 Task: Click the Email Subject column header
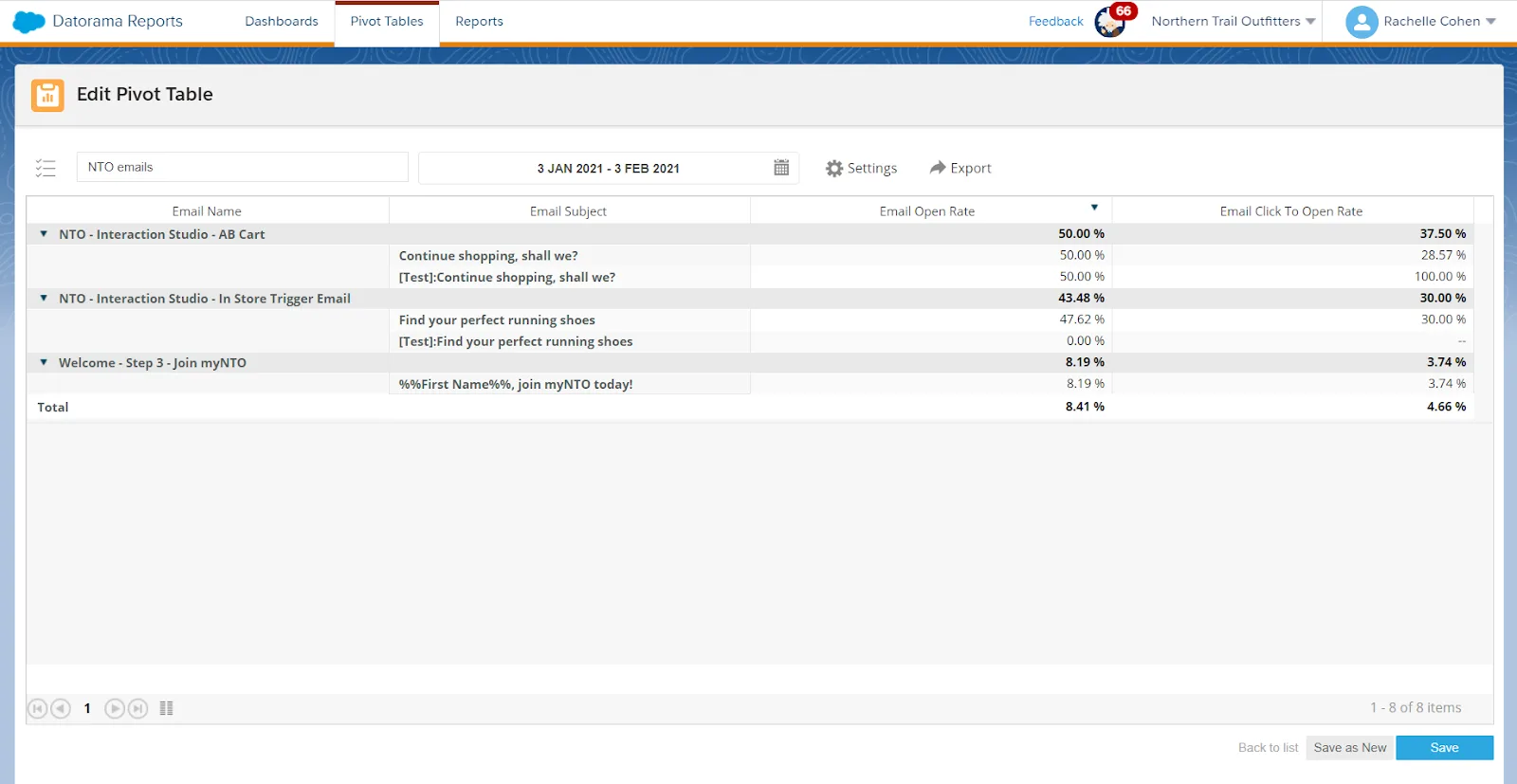pos(568,211)
